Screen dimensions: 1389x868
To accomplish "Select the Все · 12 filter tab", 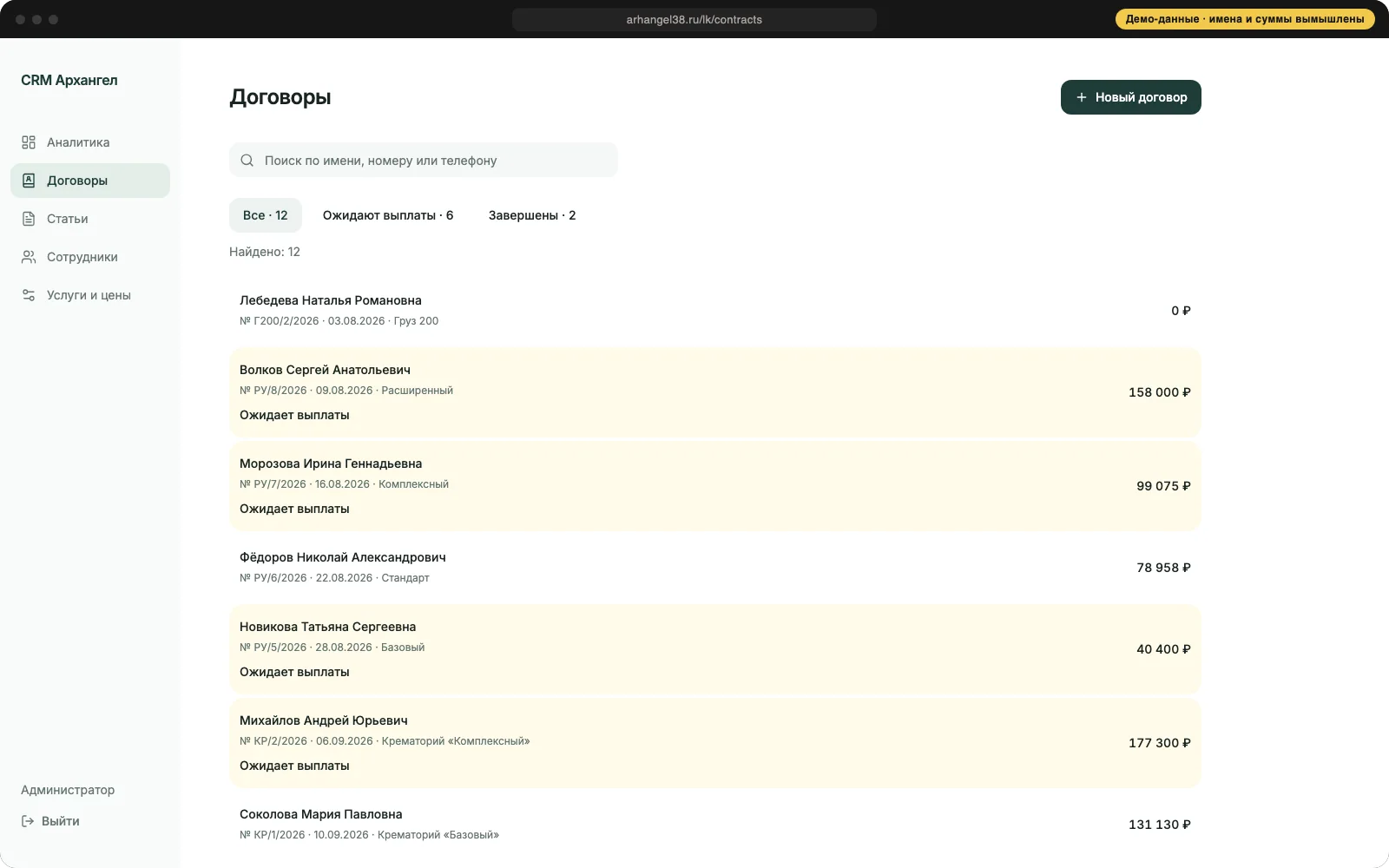I will [x=266, y=215].
